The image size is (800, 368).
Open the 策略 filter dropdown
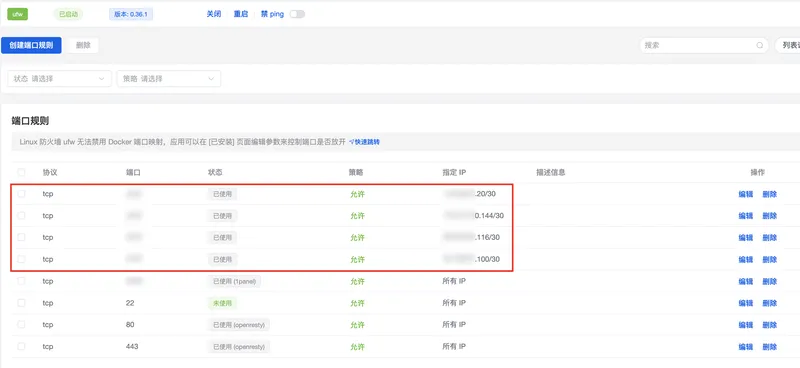pyautogui.click(x=169, y=79)
